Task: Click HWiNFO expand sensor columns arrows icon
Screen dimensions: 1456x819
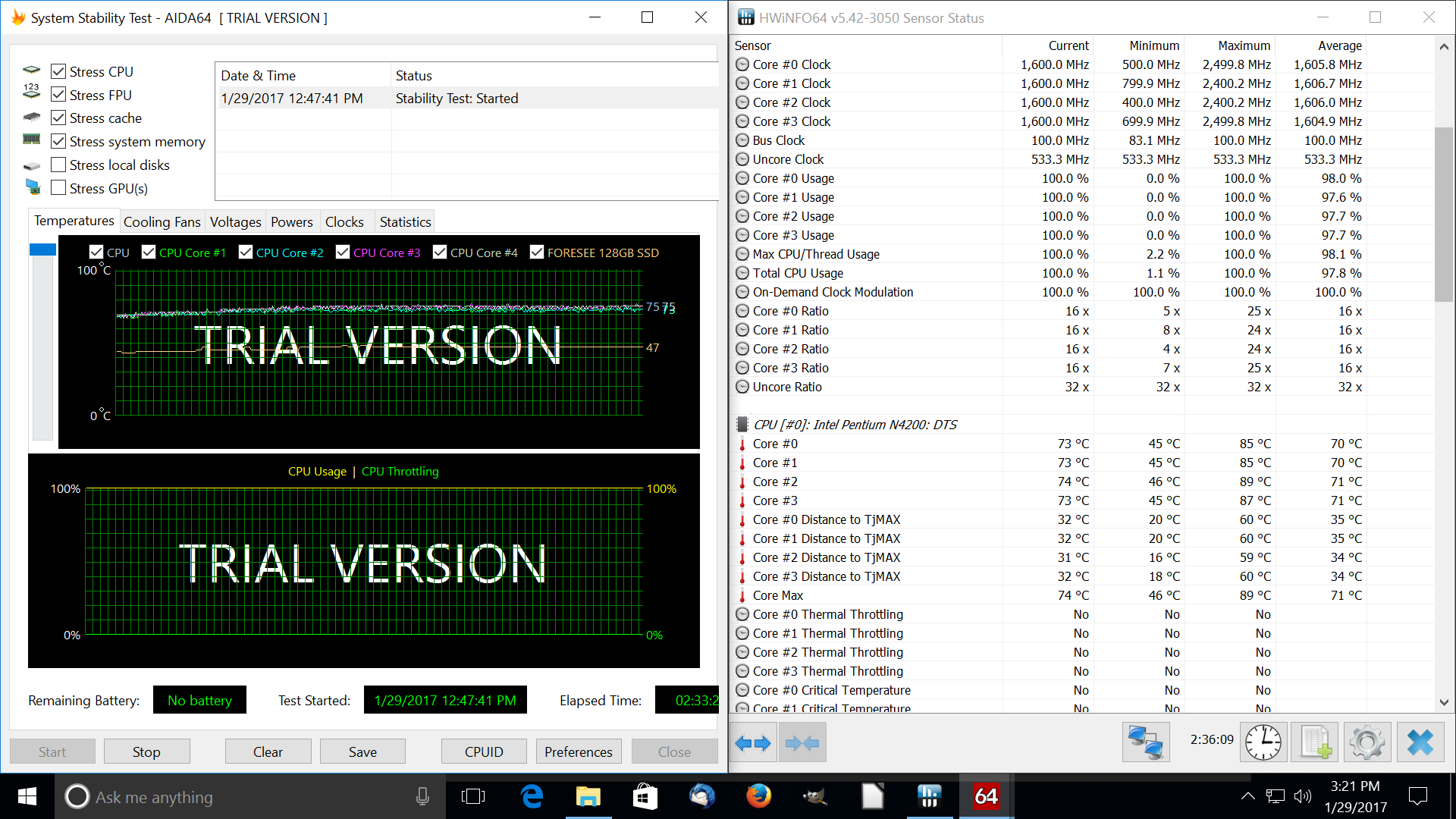Action: click(x=753, y=742)
